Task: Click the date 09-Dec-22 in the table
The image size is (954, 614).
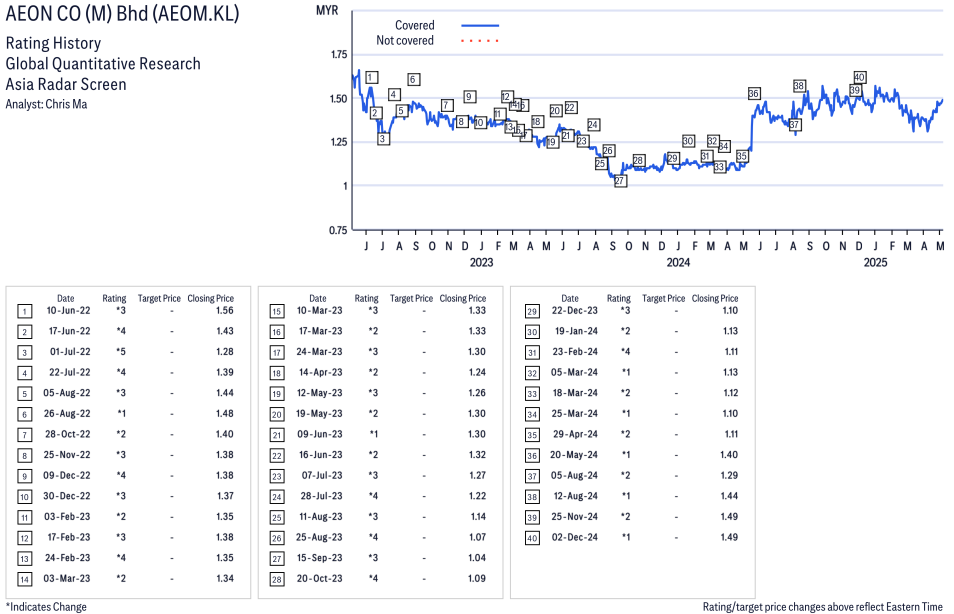Action: click(67, 475)
